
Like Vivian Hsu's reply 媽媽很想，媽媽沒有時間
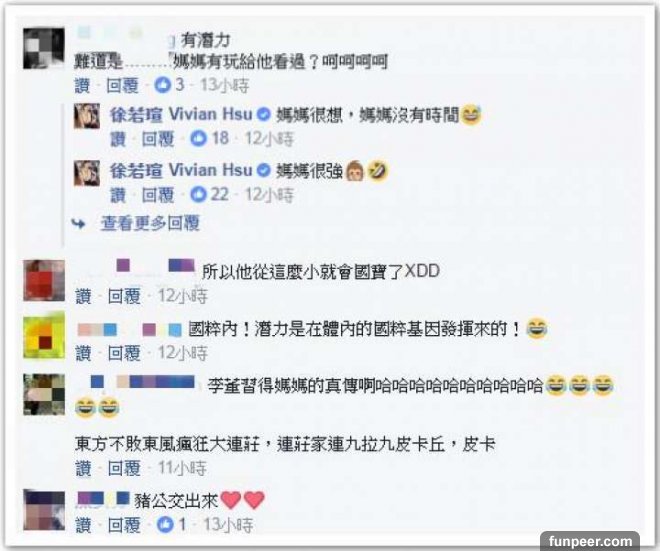coord(118,138)
